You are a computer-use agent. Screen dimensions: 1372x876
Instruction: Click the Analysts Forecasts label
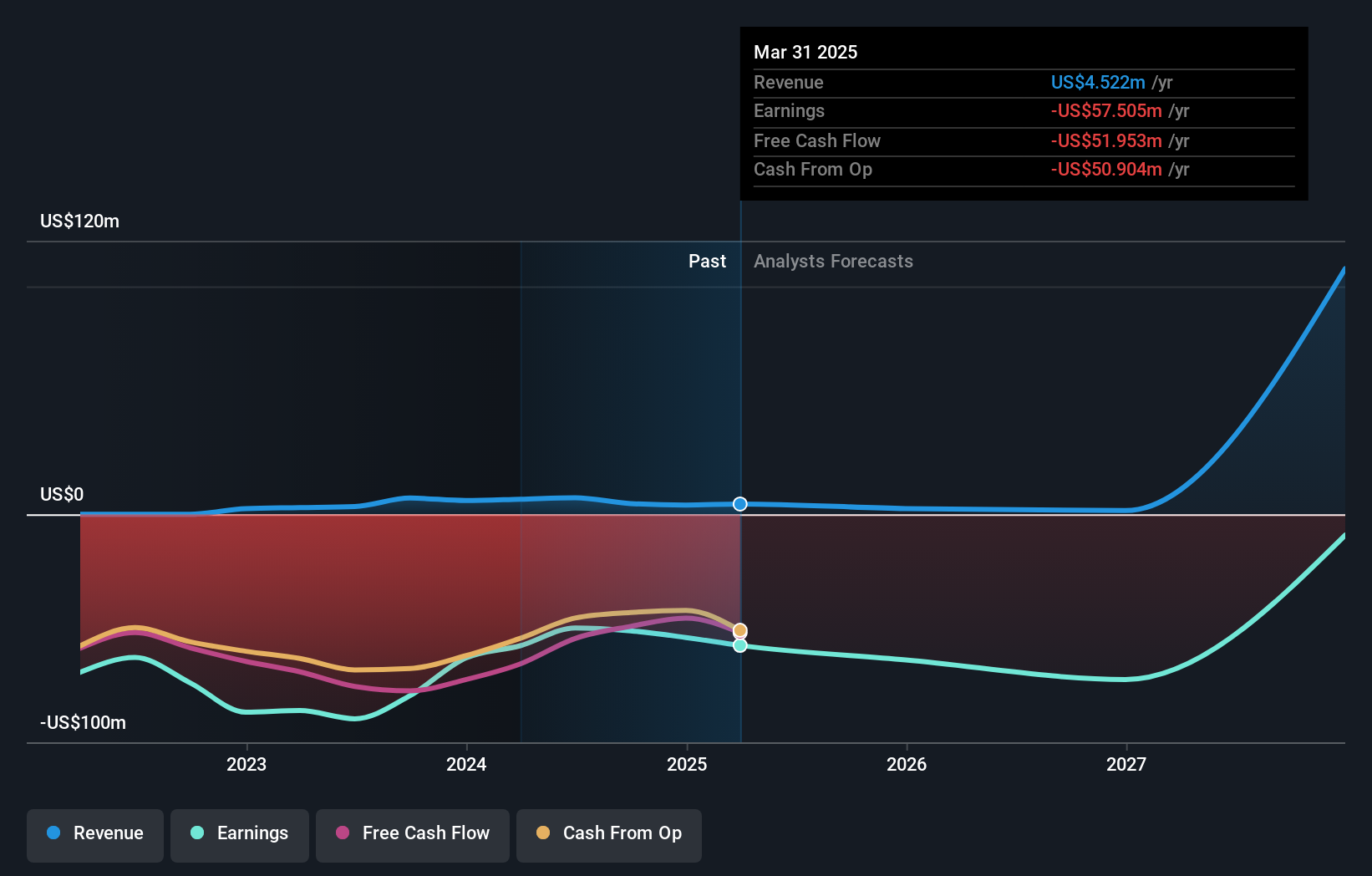833,262
